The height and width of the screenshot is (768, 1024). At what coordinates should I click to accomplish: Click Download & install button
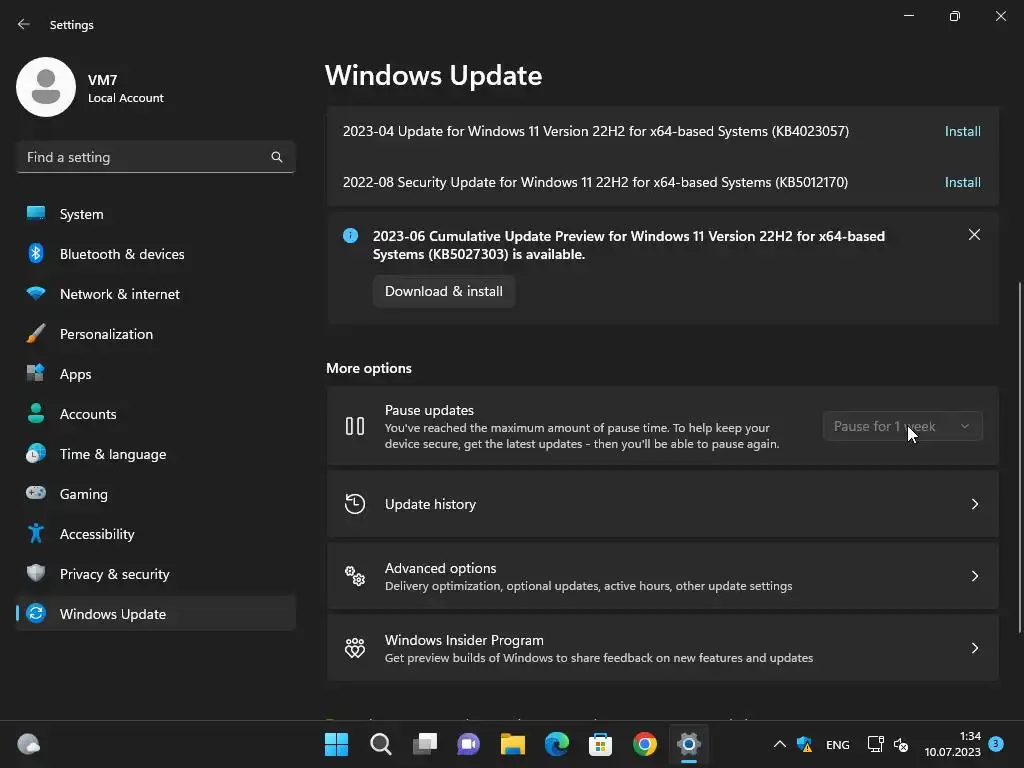pyautogui.click(x=444, y=291)
